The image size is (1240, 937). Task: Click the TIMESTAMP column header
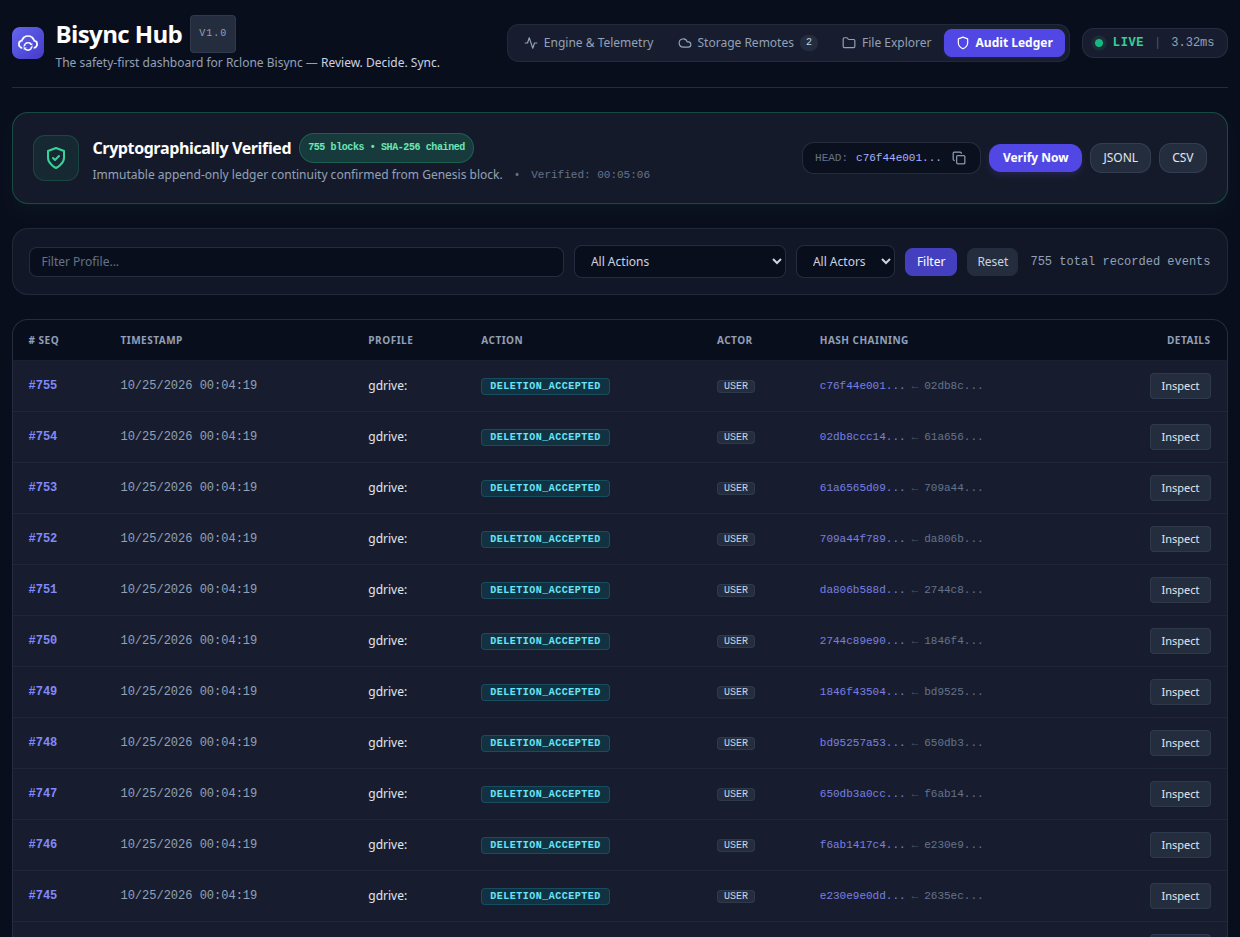[x=151, y=340]
